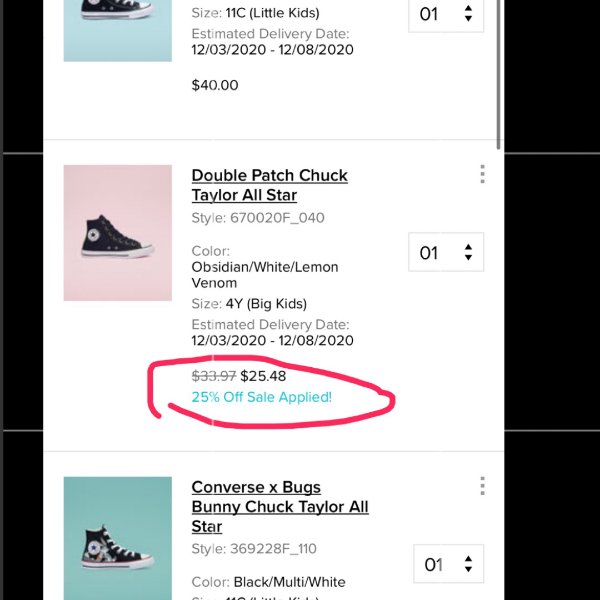This screenshot has height=600, width=600.
Task: Increase quantity of Bugs Bunny Chuck Taylor
Action: tap(468, 559)
